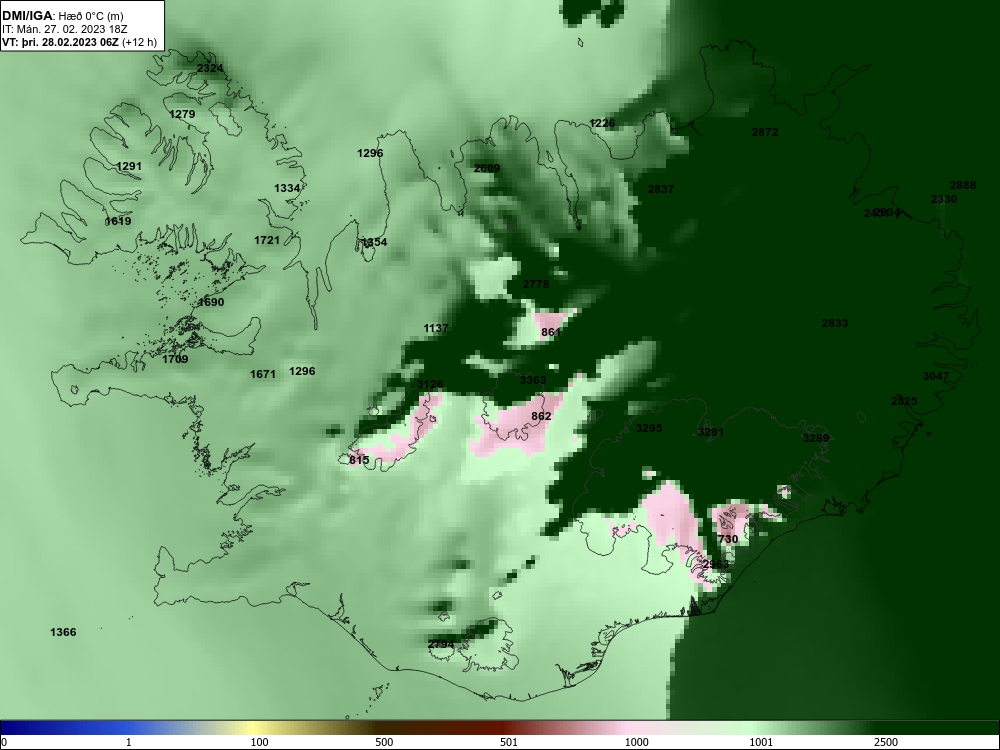
Task: Select the 1291 value in the Westfjords
Action: coord(129,166)
